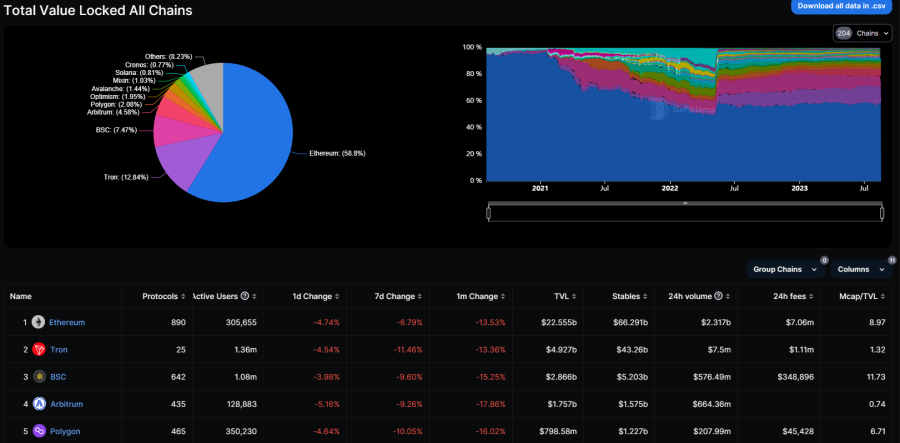Open the Ethereum chain link
900x443 pixels.
click(x=67, y=322)
